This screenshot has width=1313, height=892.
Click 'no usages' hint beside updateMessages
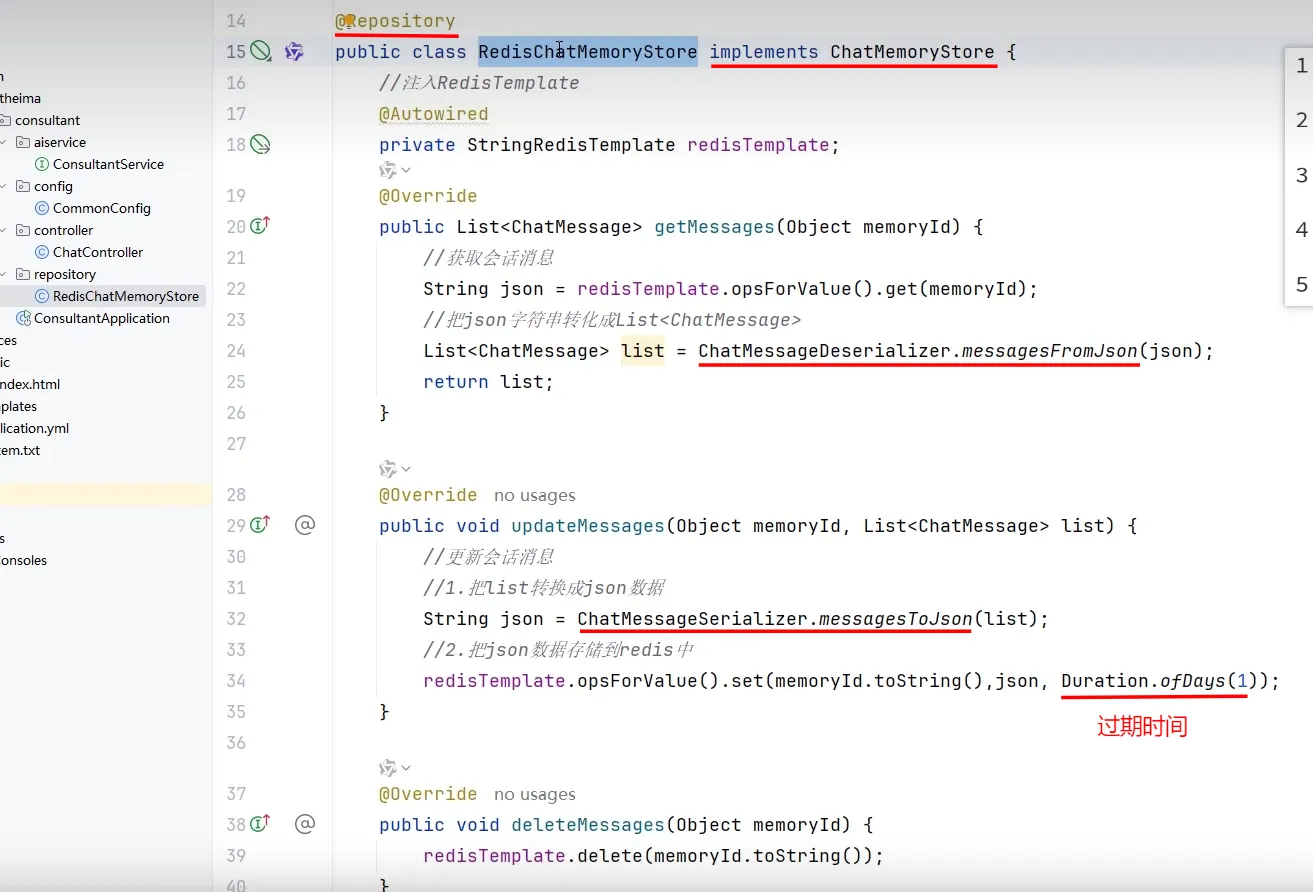pyautogui.click(x=534, y=495)
